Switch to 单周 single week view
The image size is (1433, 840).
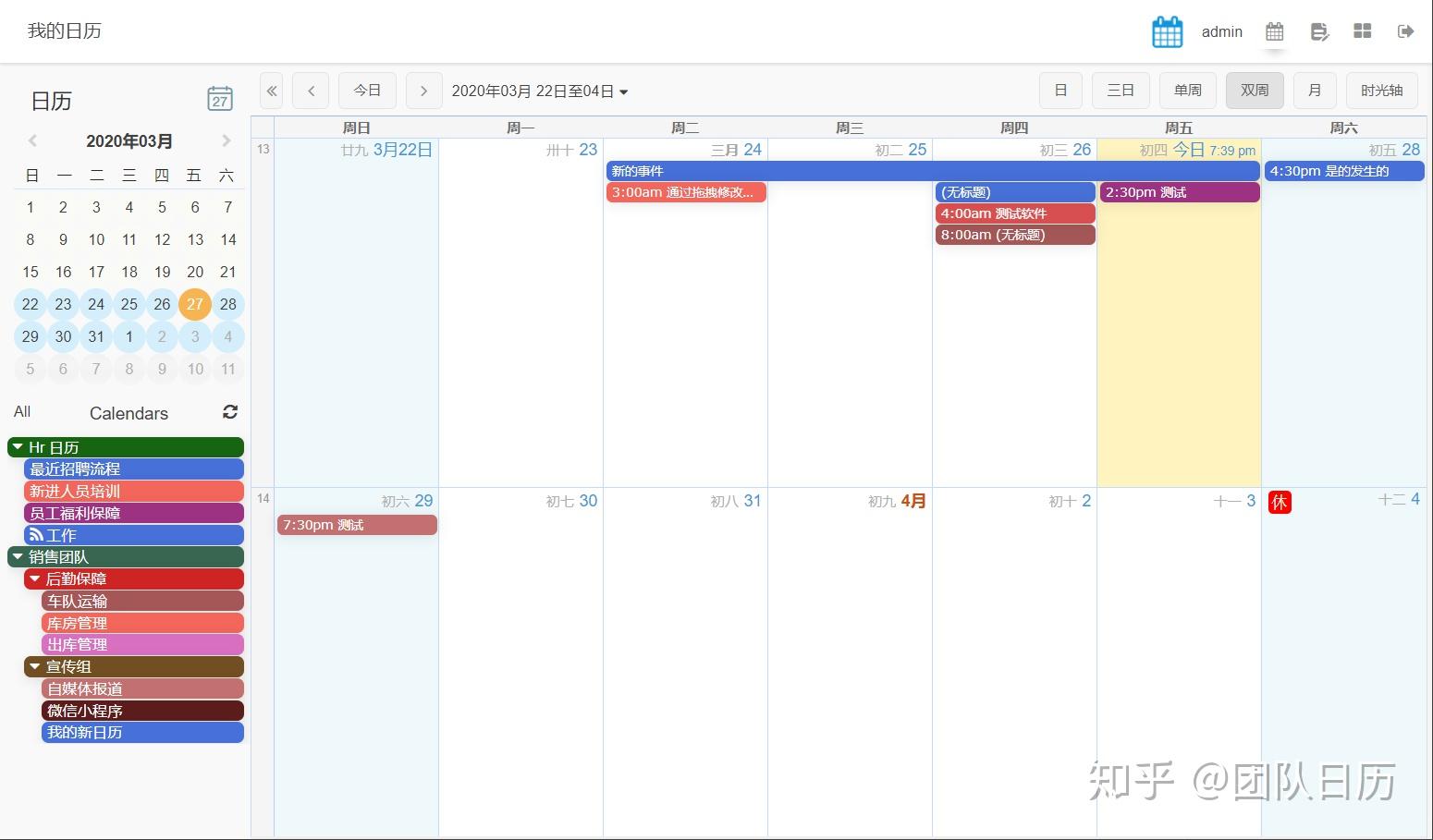coord(1188,91)
